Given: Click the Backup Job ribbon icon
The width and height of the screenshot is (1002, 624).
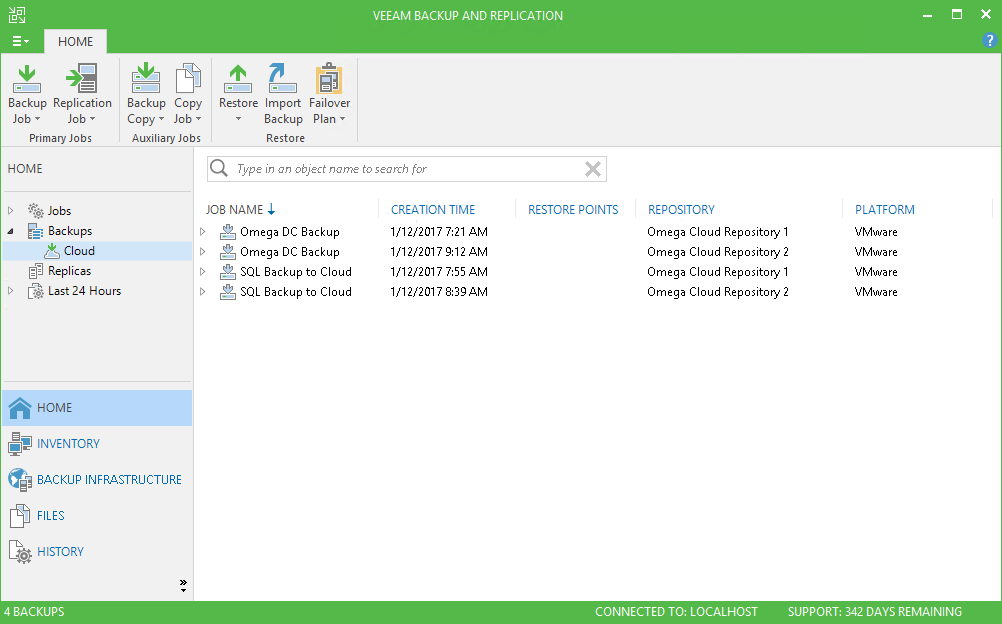Looking at the screenshot, I should tap(27, 79).
